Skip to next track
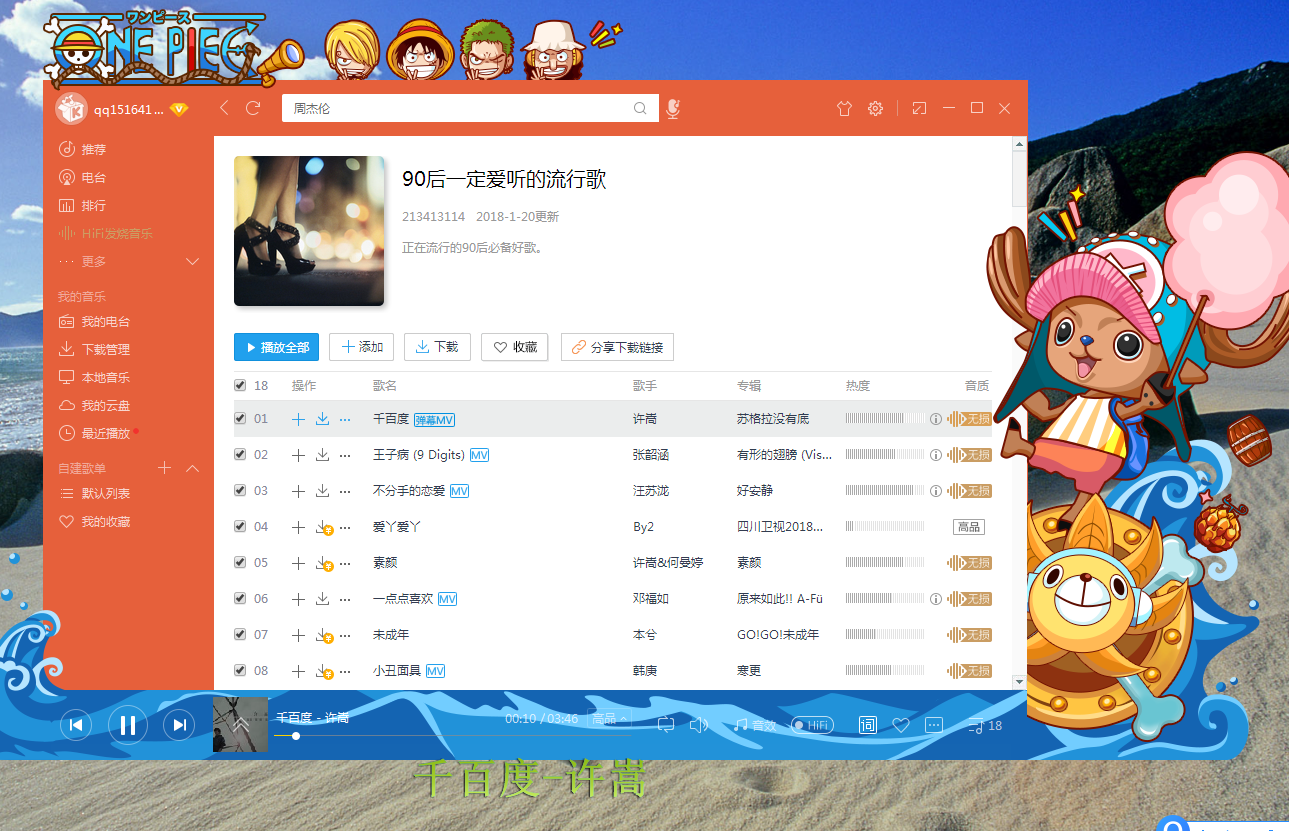 click(178, 725)
